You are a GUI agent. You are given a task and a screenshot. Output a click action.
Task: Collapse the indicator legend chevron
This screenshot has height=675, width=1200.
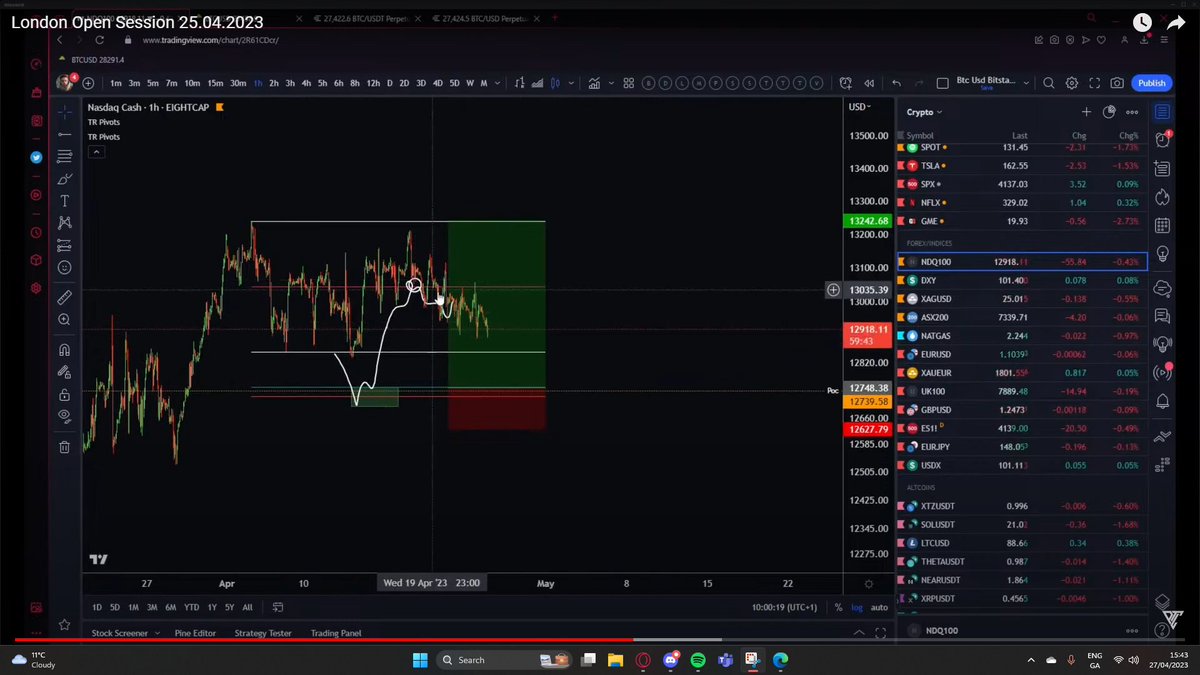click(96, 152)
